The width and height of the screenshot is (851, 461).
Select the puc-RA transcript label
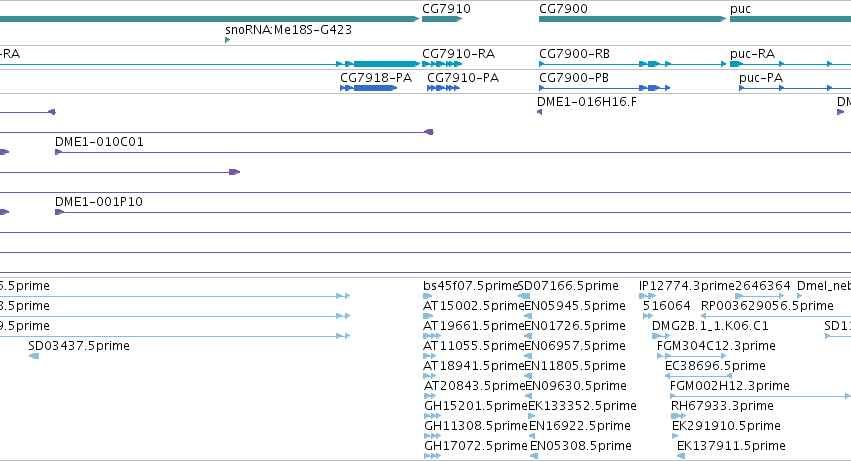752,54
